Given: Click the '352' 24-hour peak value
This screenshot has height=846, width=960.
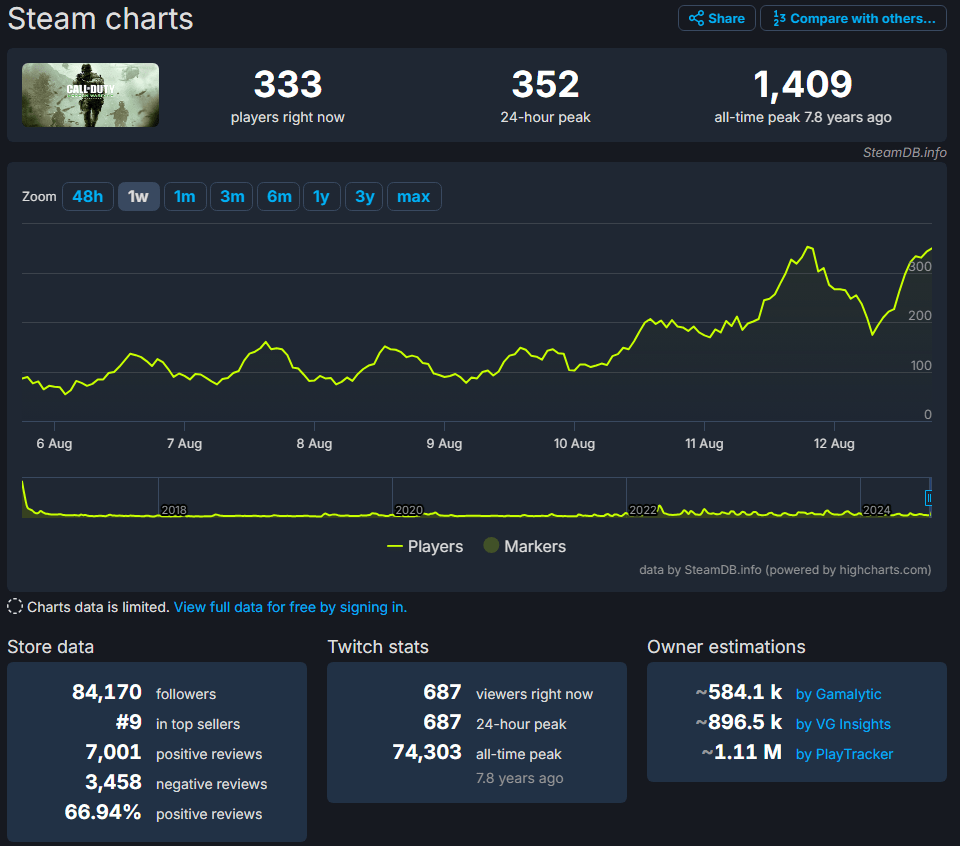Looking at the screenshot, I should point(546,84).
